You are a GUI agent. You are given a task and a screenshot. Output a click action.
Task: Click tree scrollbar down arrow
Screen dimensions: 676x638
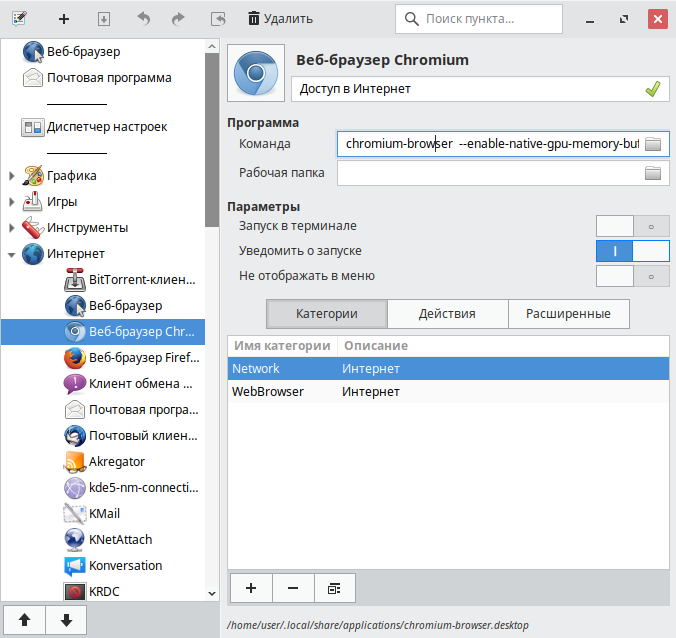212,594
